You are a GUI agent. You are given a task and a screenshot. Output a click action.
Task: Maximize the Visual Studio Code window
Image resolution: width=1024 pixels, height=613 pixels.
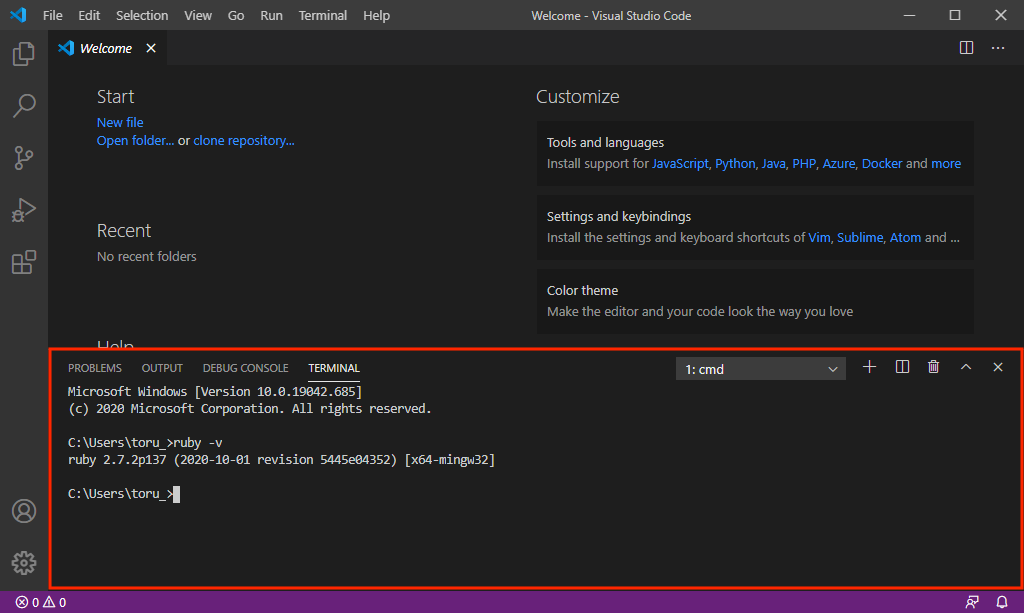coord(955,15)
